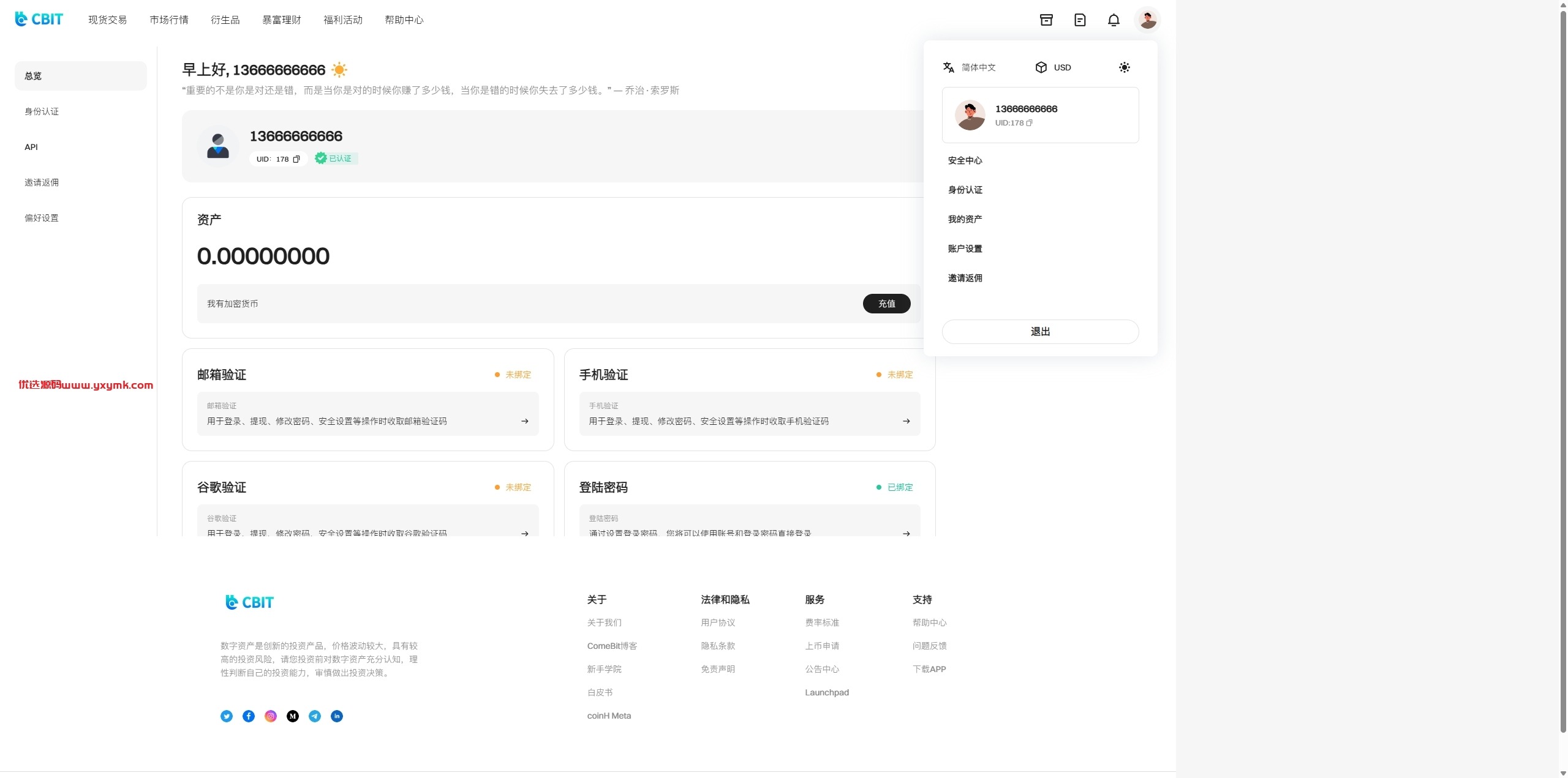Click the Launchpad footer link
The image size is (1568, 778).
click(827, 692)
